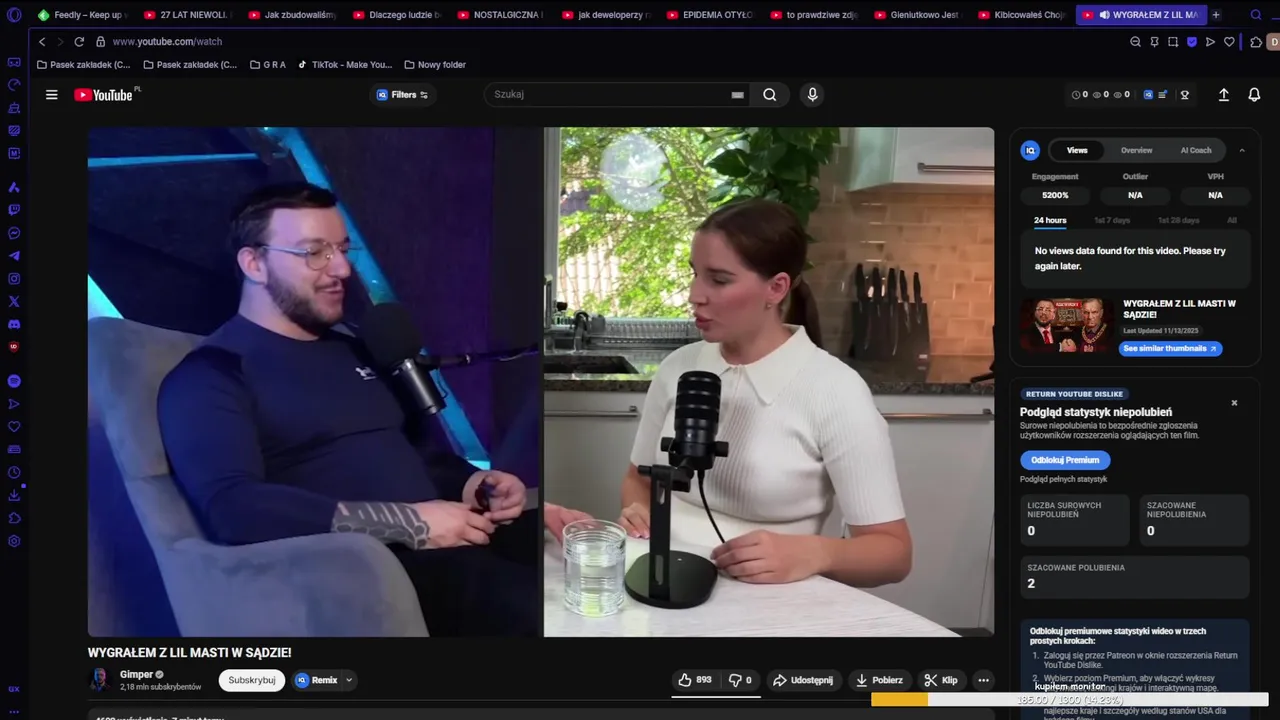Open a new browser tab
The width and height of the screenshot is (1280, 720).
tap(1216, 15)
